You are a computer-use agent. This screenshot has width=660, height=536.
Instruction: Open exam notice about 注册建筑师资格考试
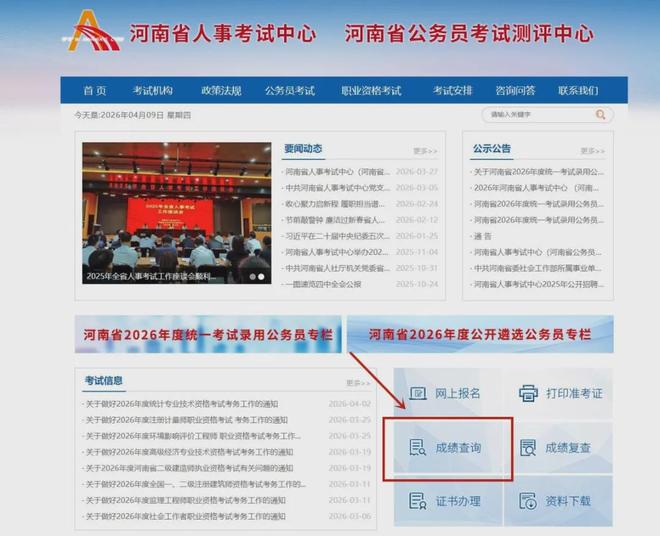point(196,484)
